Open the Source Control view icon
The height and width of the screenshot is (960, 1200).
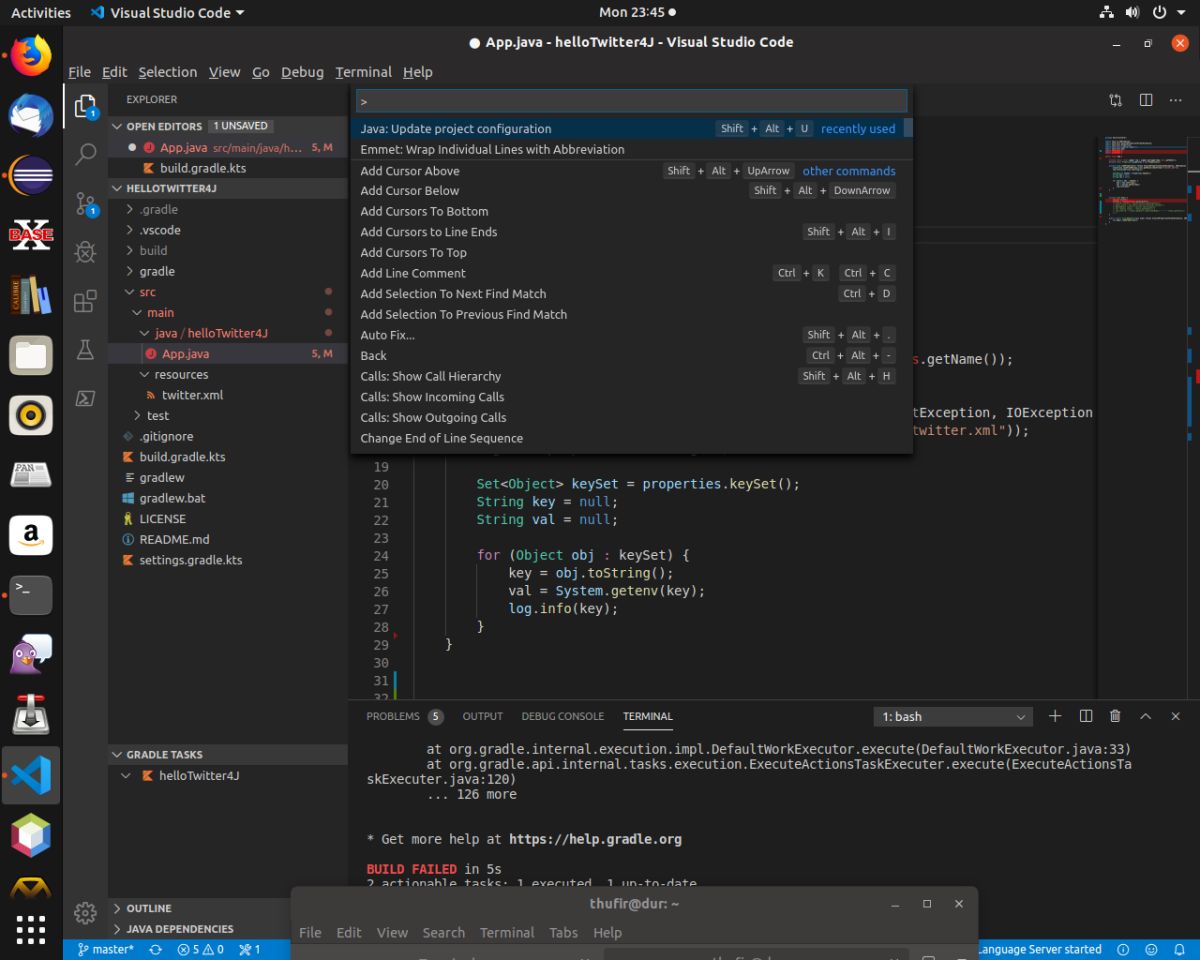(x=86, y=203)
